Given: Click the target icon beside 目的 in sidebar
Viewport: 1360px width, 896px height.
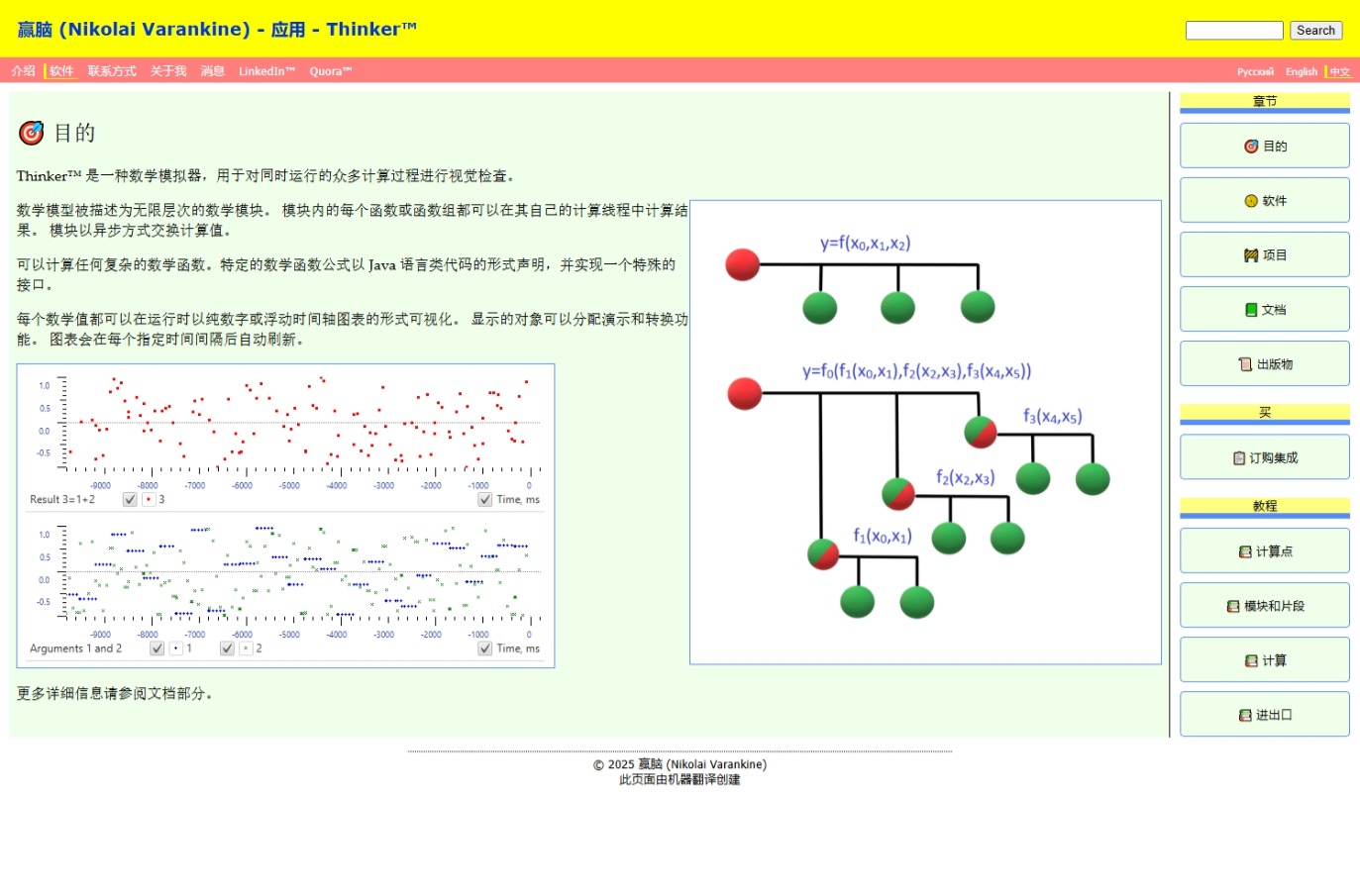Looking at the screenshot, I should coord(1251,147).
